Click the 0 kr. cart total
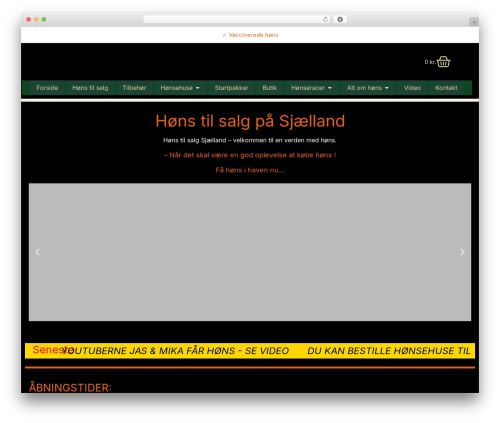The width and height of the screenshot is (500, 423). click(x=430, y=62)
